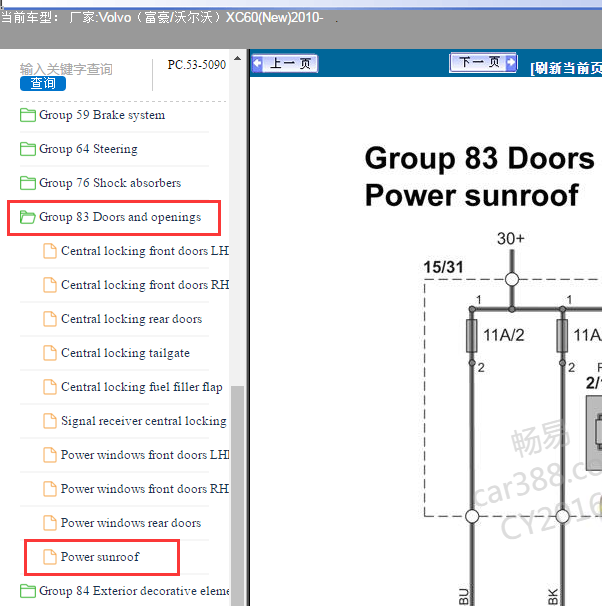The image size is (602, 606).
Task: Expand Group 59 Brake system
Action: point(102,115)
